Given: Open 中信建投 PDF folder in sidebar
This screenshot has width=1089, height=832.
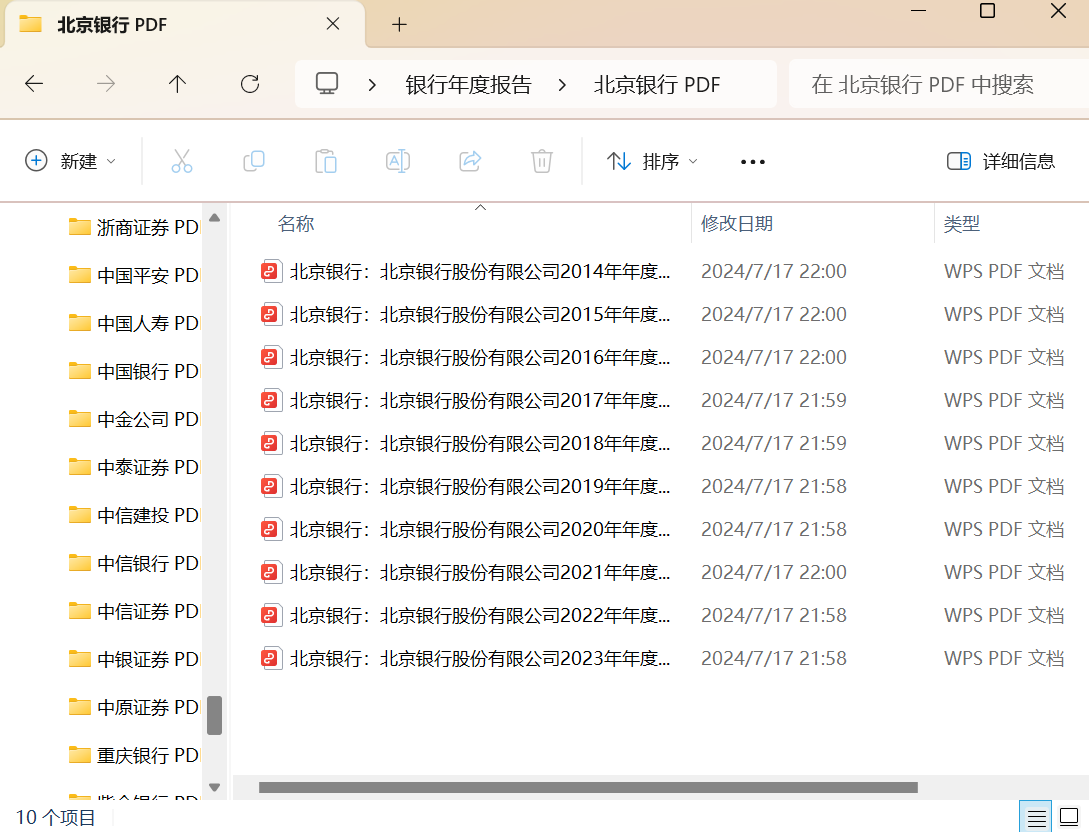Looking at the screenshot, I should click(134, 515).
